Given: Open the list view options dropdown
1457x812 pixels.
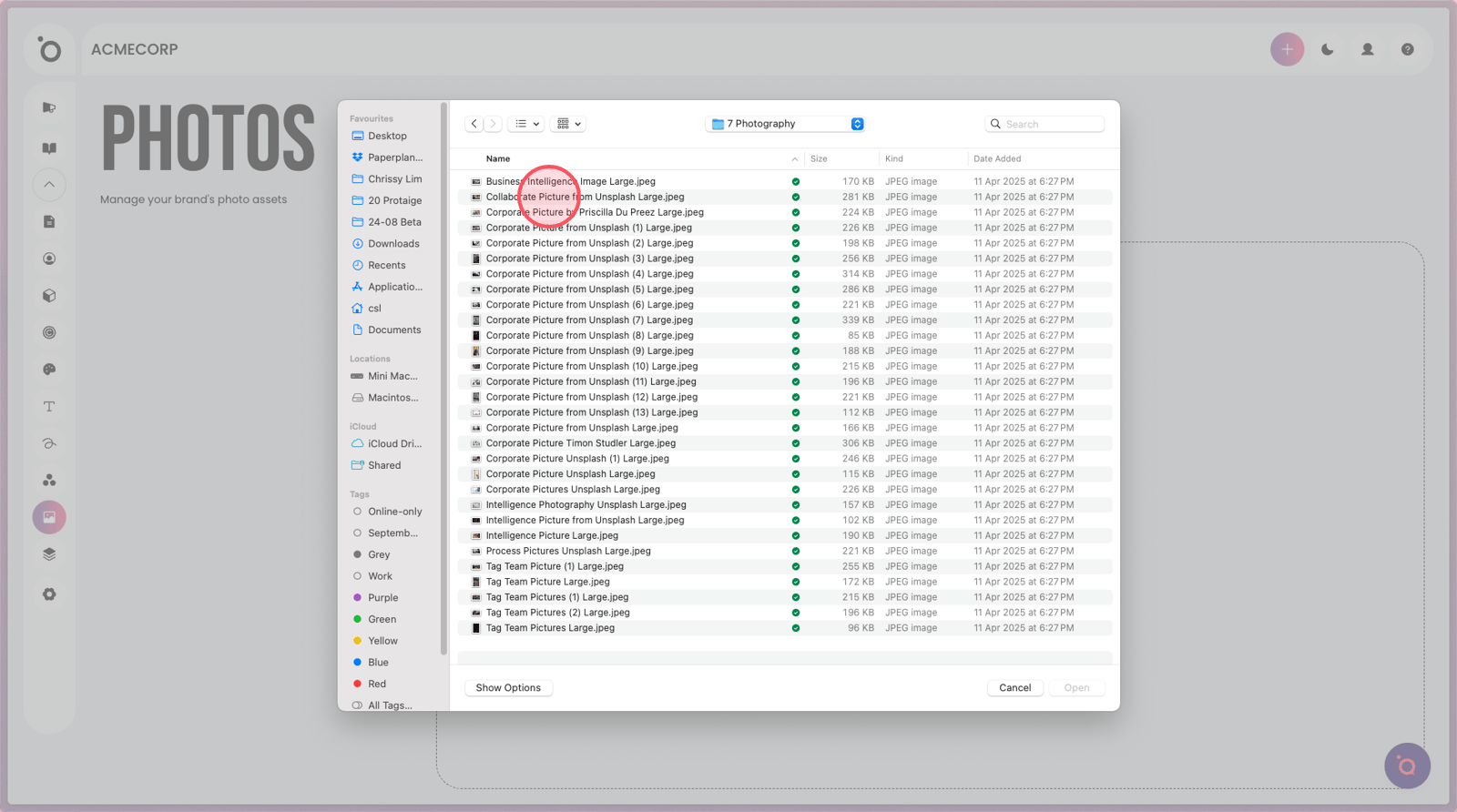Looking at the screenshot, I should click(x=526, y=124).
